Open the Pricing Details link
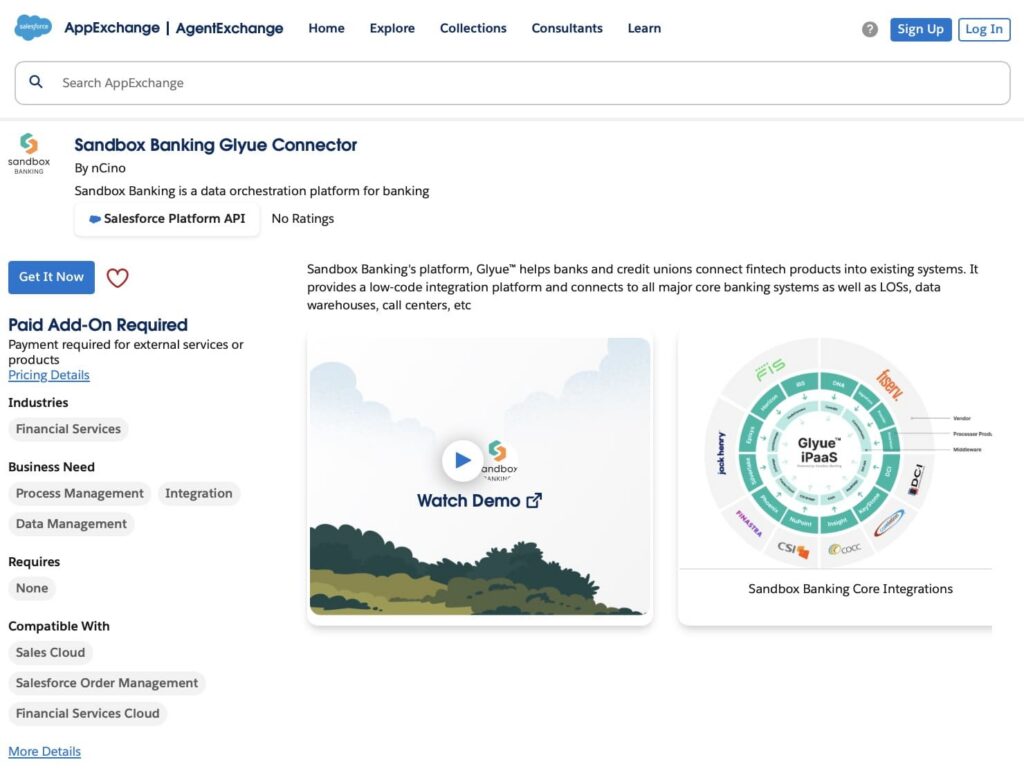The image size is (1024, 771). tap(49, 375)
